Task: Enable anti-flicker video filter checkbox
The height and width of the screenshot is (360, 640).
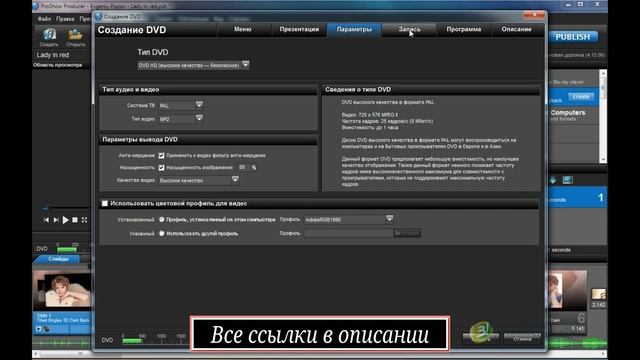Action: point(161,156)
